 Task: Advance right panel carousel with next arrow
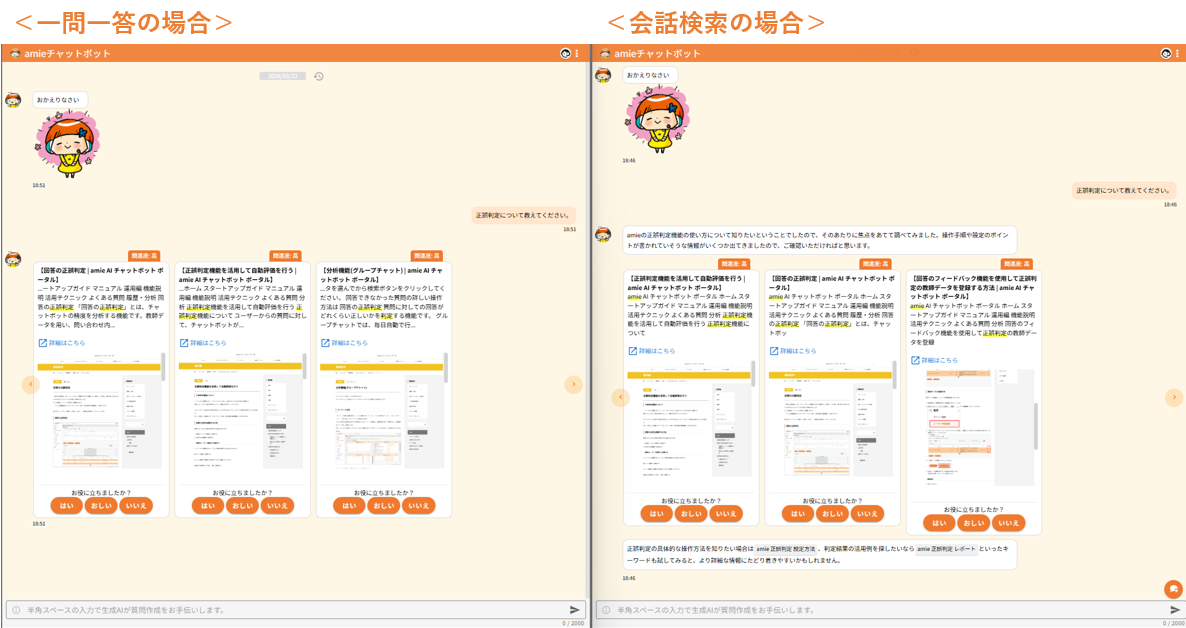pyautogui.click(x=1173, y=397)
